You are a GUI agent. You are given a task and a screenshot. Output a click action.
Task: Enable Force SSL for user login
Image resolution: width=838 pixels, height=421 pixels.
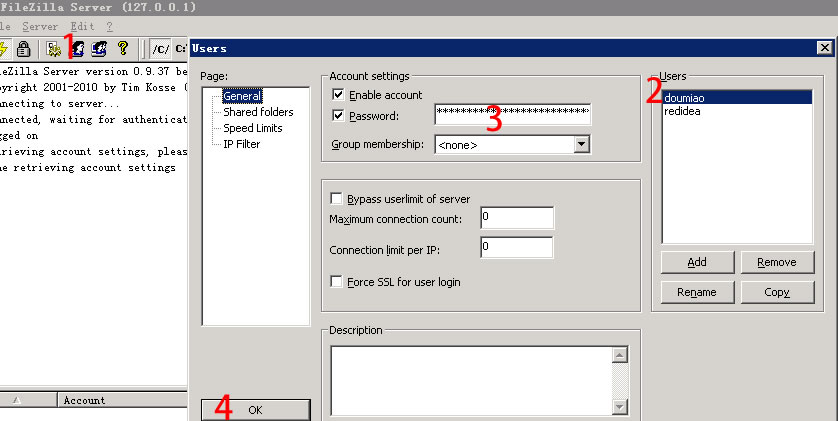click(x=336, y=282)
